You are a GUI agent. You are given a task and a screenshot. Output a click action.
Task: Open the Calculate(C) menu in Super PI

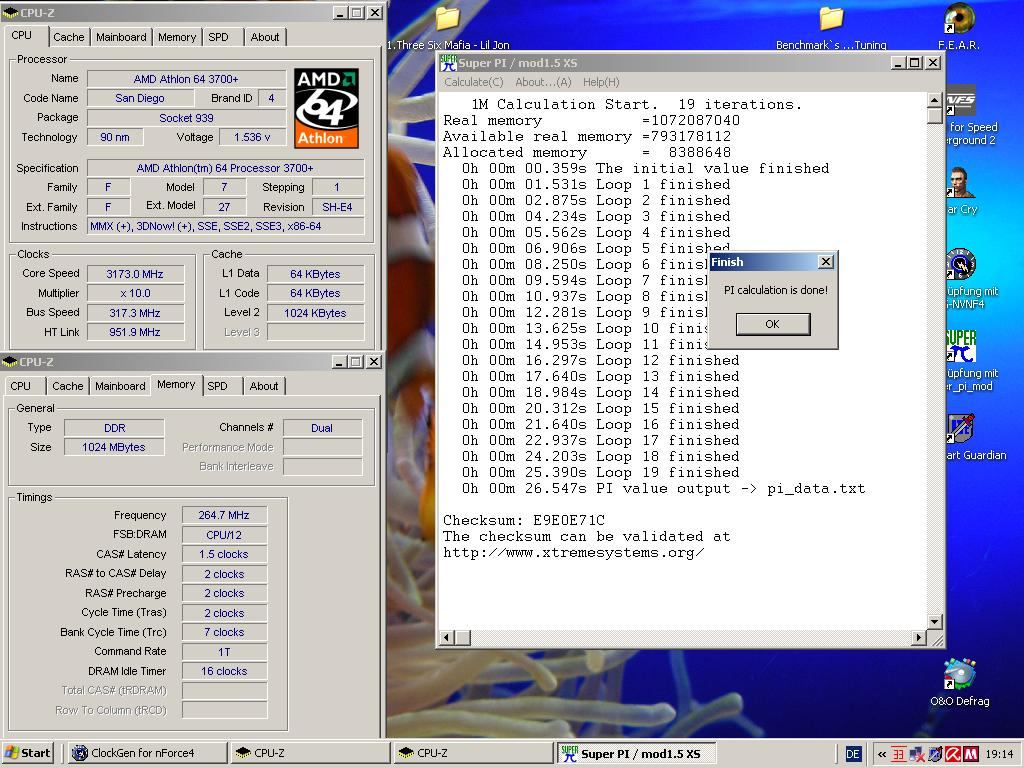474,82
